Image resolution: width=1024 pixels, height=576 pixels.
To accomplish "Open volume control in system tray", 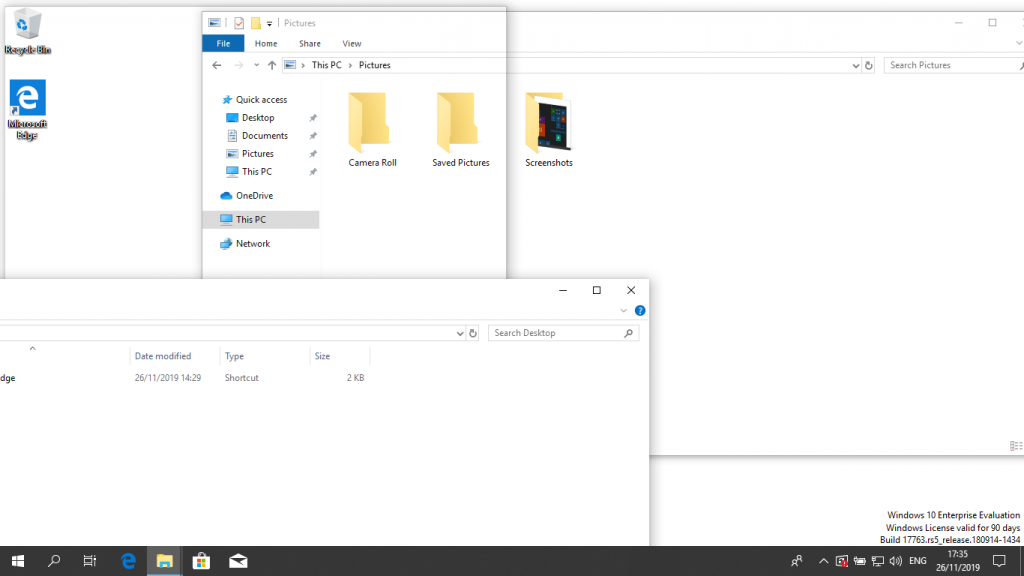I will point(895,561).
